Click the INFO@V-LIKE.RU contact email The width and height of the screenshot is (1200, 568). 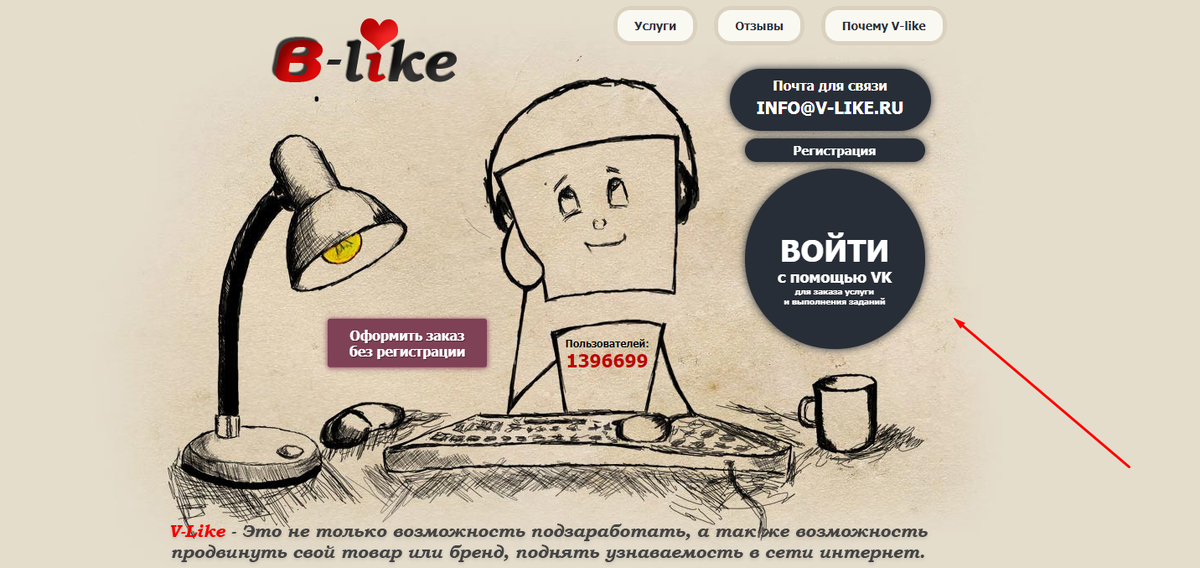pos(830,107)
